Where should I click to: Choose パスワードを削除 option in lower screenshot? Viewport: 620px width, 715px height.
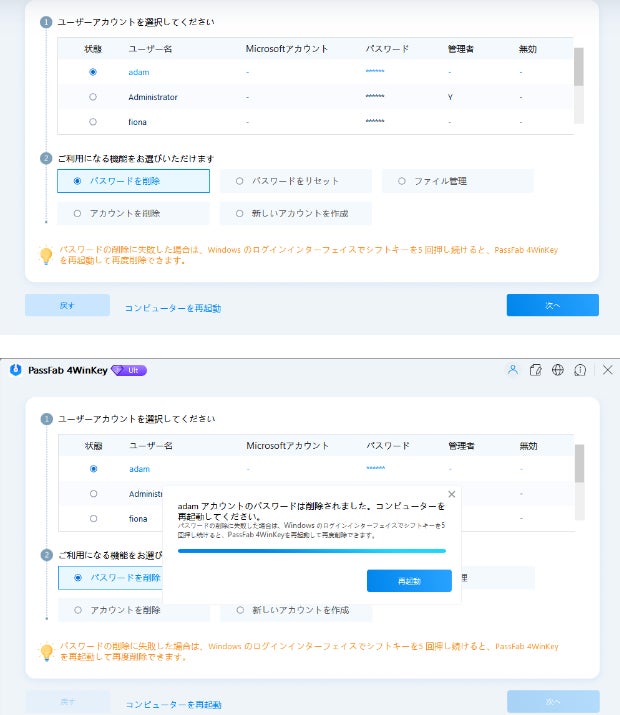[x=110, y=578]
